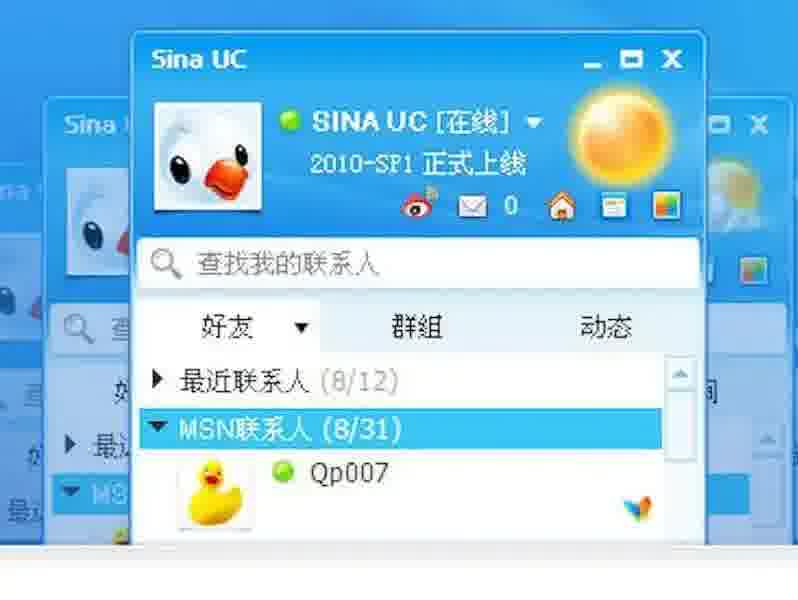The width and height of the screenshot is (798, 600).
Task: Open the orange home page icon
Action: click(562, 207)
